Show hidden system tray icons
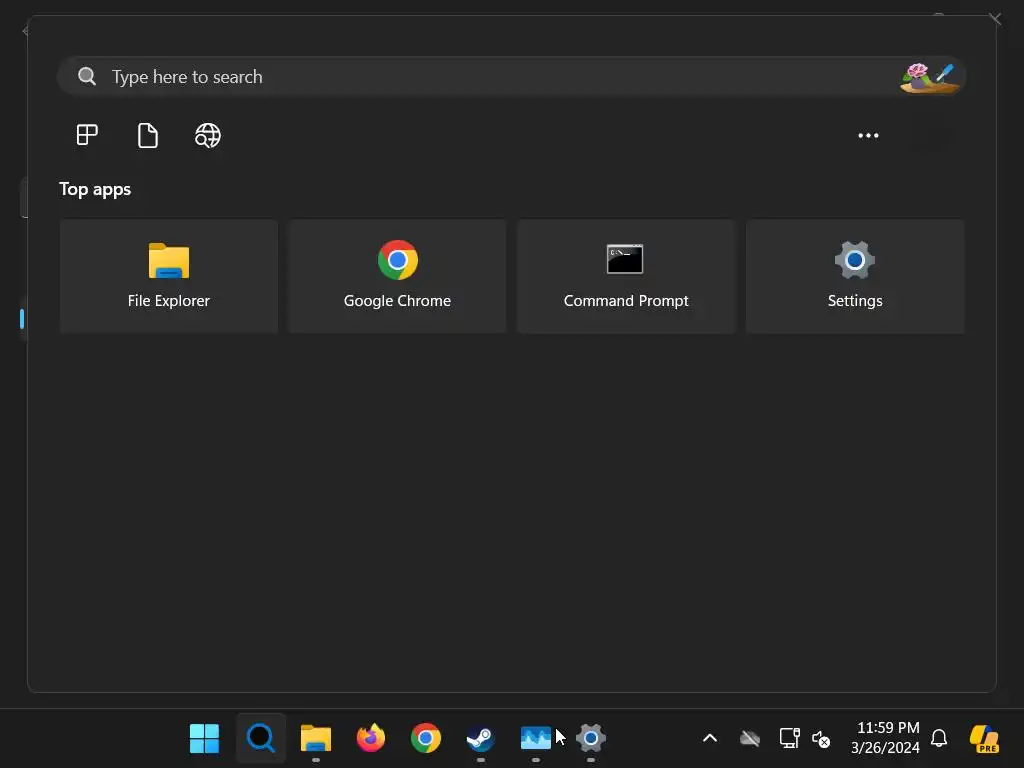This screenshot has width=1024, height=768. coord(710,739)
